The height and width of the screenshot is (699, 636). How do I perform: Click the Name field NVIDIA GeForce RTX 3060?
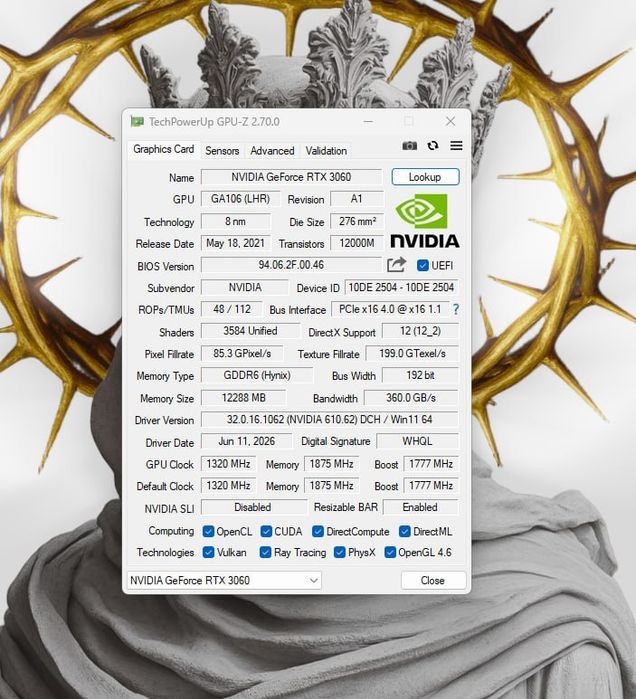click(x=291, y=177)
